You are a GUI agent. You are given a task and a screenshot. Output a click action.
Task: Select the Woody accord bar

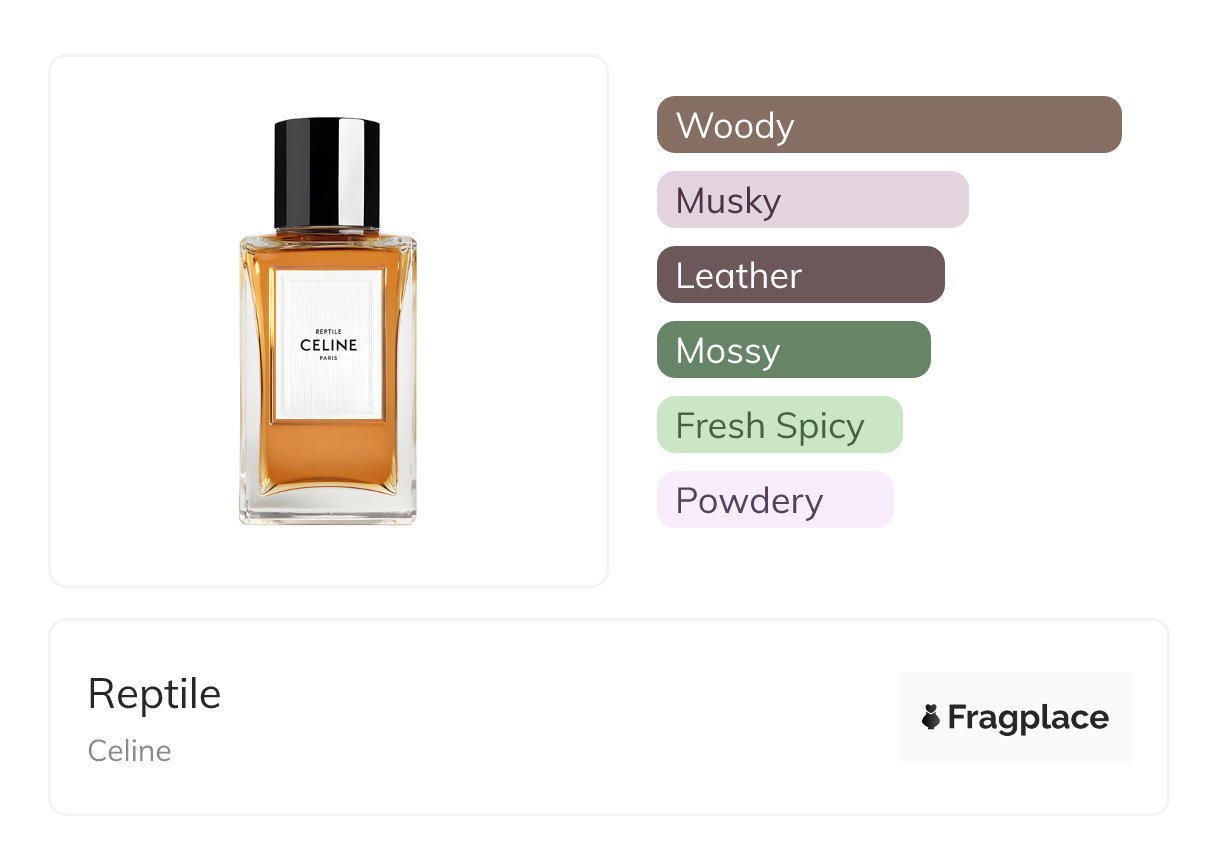[x=888, y=125]
